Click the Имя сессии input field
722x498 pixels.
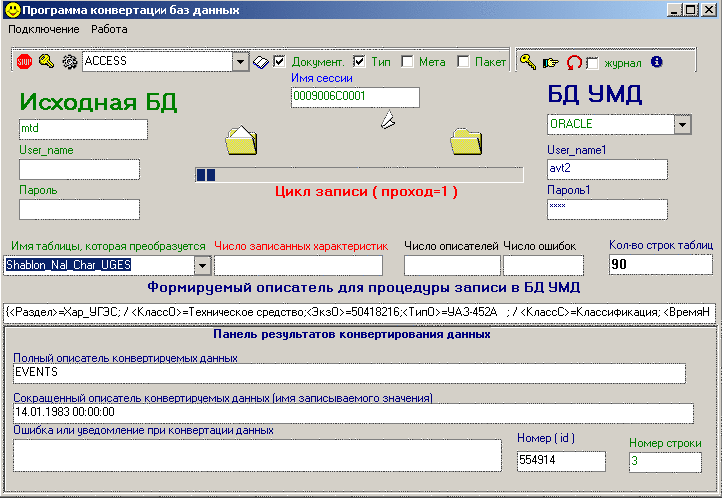point(354,97)
